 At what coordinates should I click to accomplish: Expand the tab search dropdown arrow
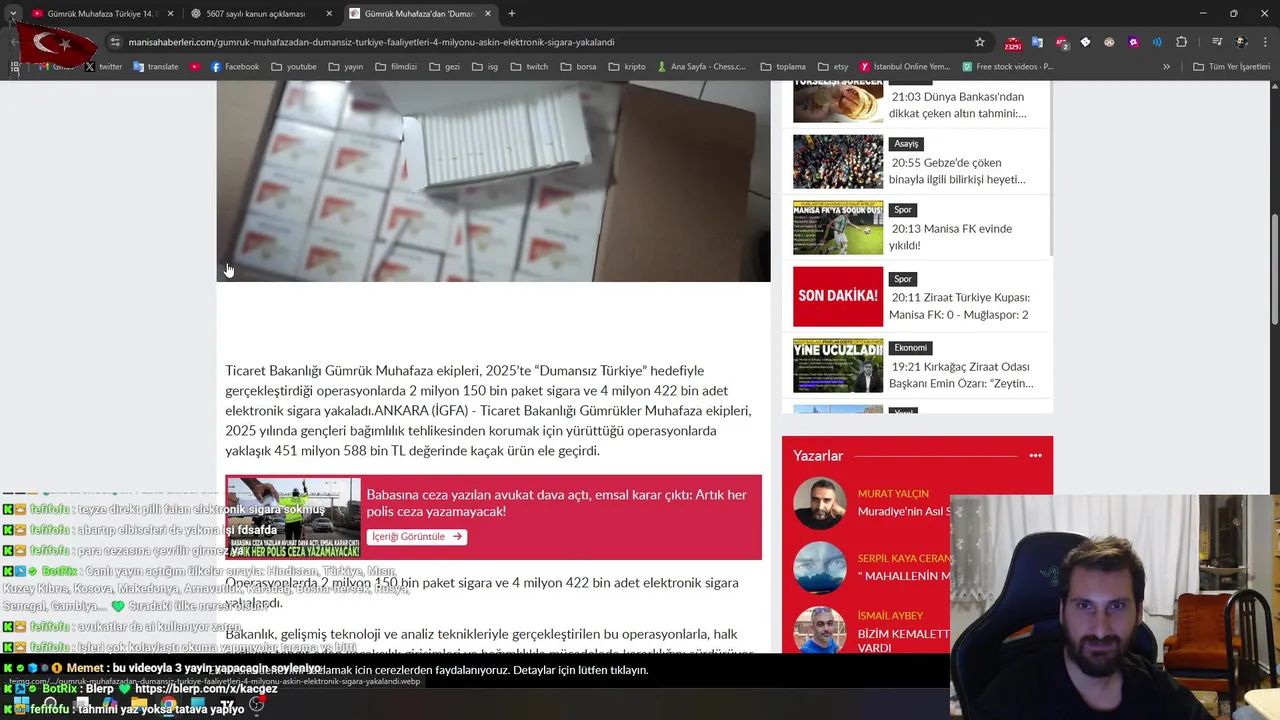pyautogui.click(x=12, y=14)
